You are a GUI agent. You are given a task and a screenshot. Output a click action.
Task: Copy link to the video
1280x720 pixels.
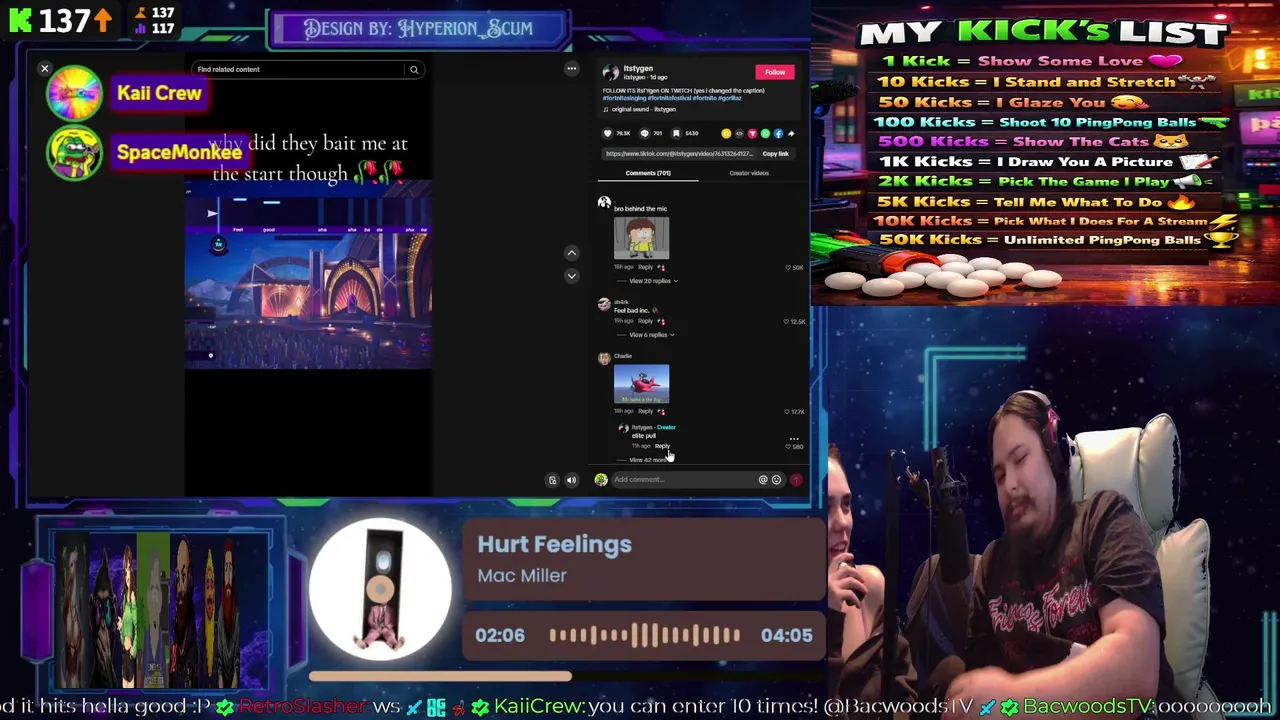[x=776, y=154]
